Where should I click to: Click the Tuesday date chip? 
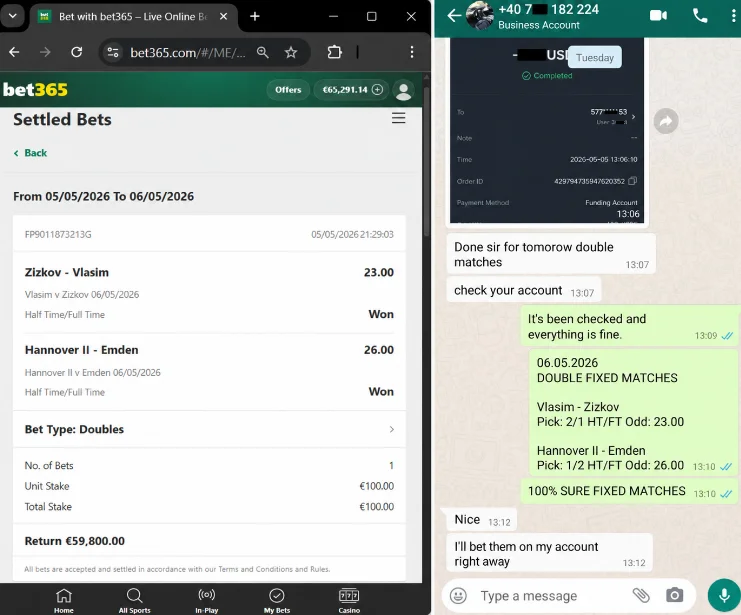coord(595,58)
